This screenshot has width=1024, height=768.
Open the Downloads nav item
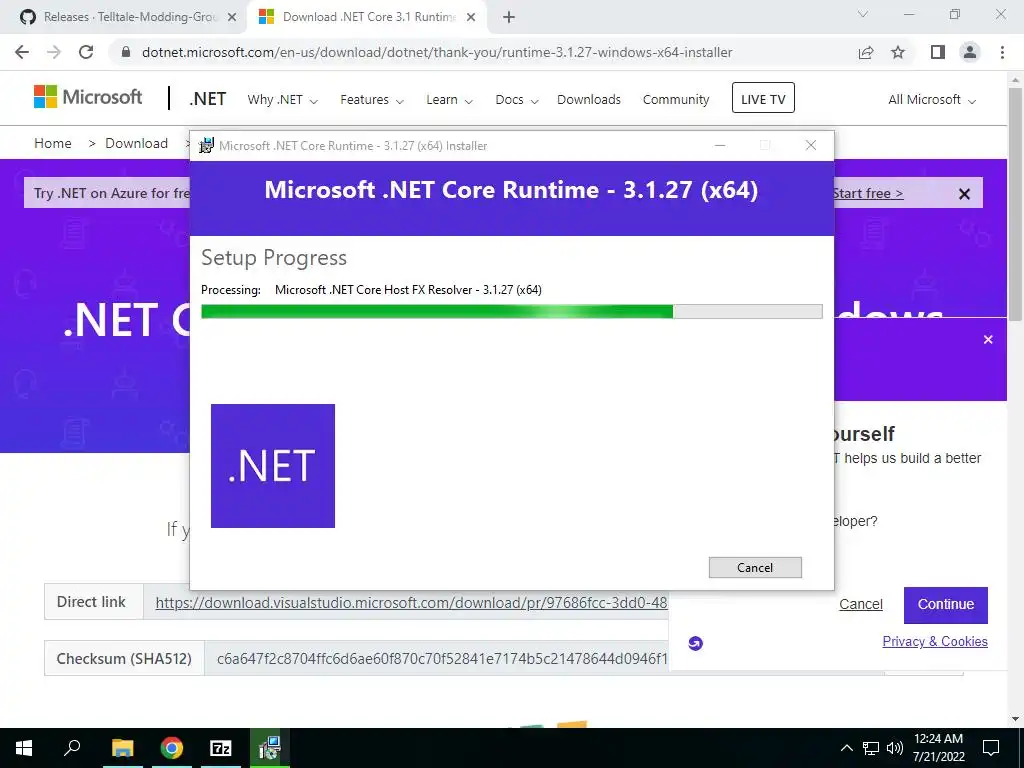click(589, 100)
